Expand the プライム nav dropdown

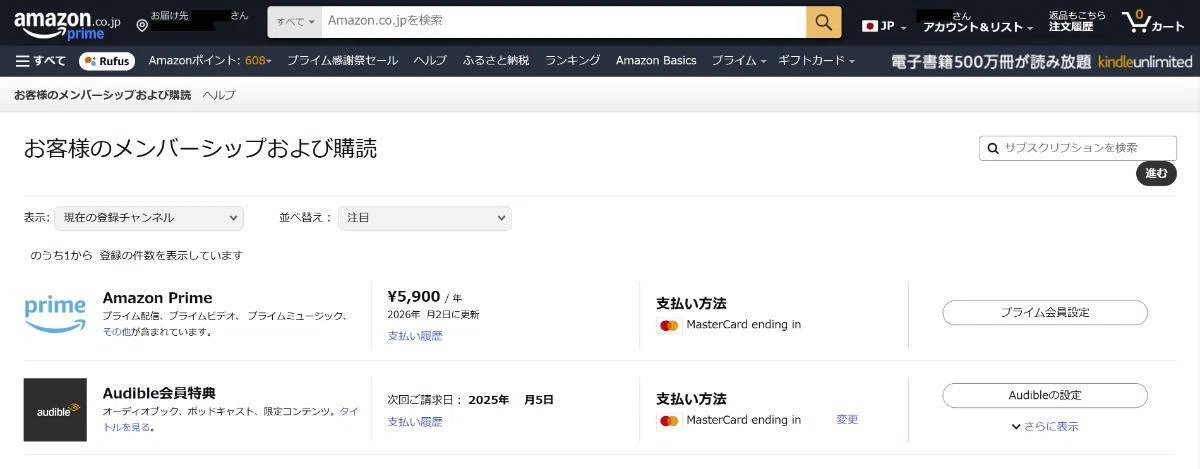pos(738,61)
